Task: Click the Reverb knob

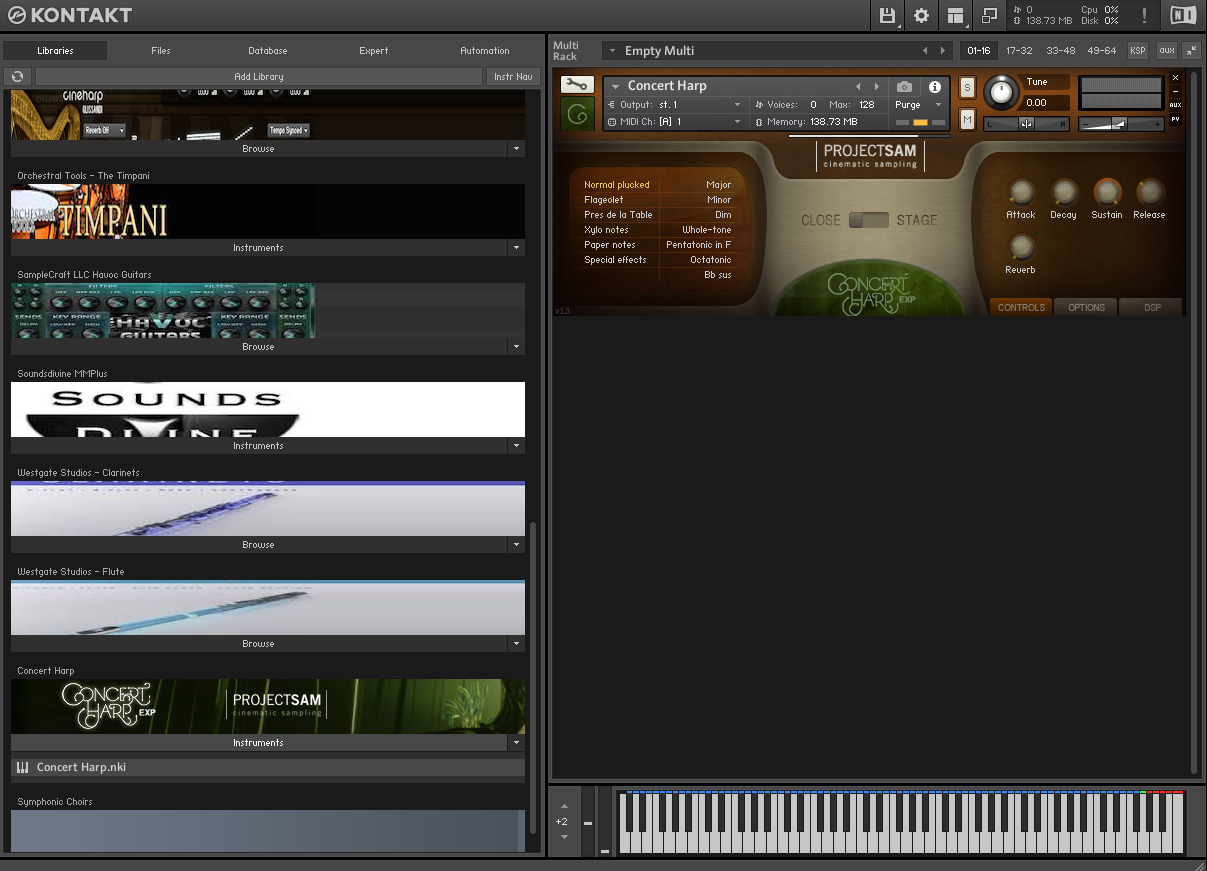Action: click(x=1021, y=247)
